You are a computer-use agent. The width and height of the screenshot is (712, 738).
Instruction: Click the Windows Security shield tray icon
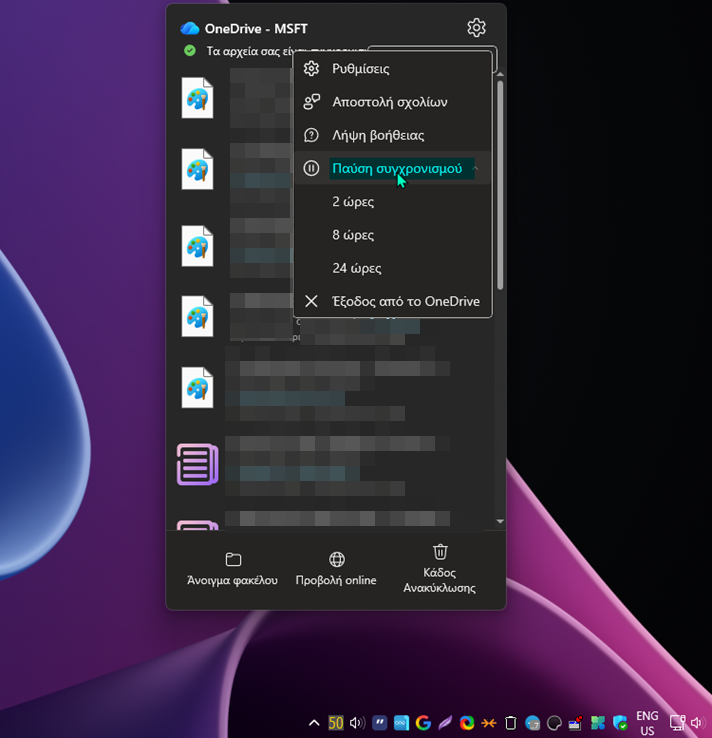pos(620,722)
